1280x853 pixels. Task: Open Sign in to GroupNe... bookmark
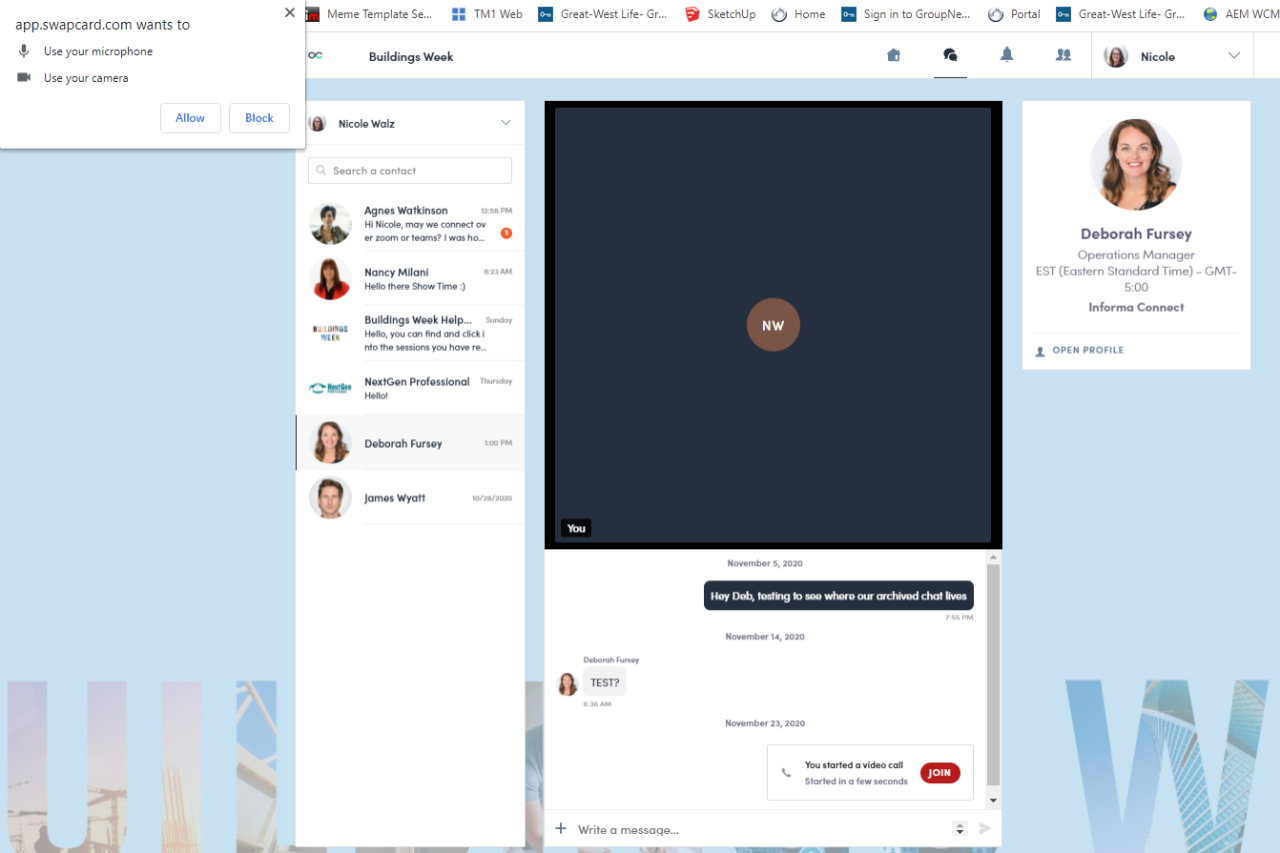tap(907, 14)
